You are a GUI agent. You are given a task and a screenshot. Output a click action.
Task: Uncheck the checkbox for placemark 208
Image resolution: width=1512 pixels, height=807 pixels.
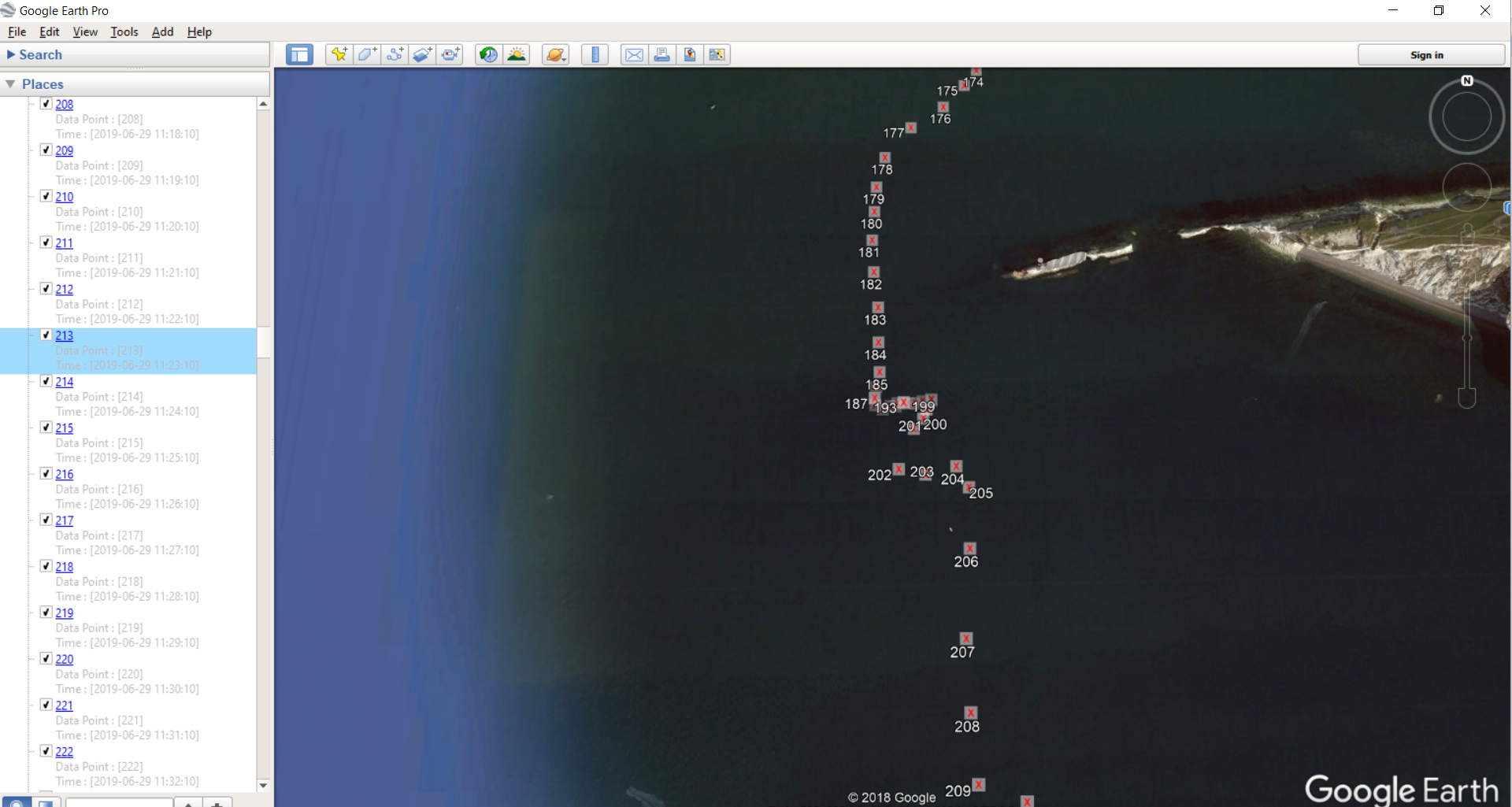tap(46, 104)
